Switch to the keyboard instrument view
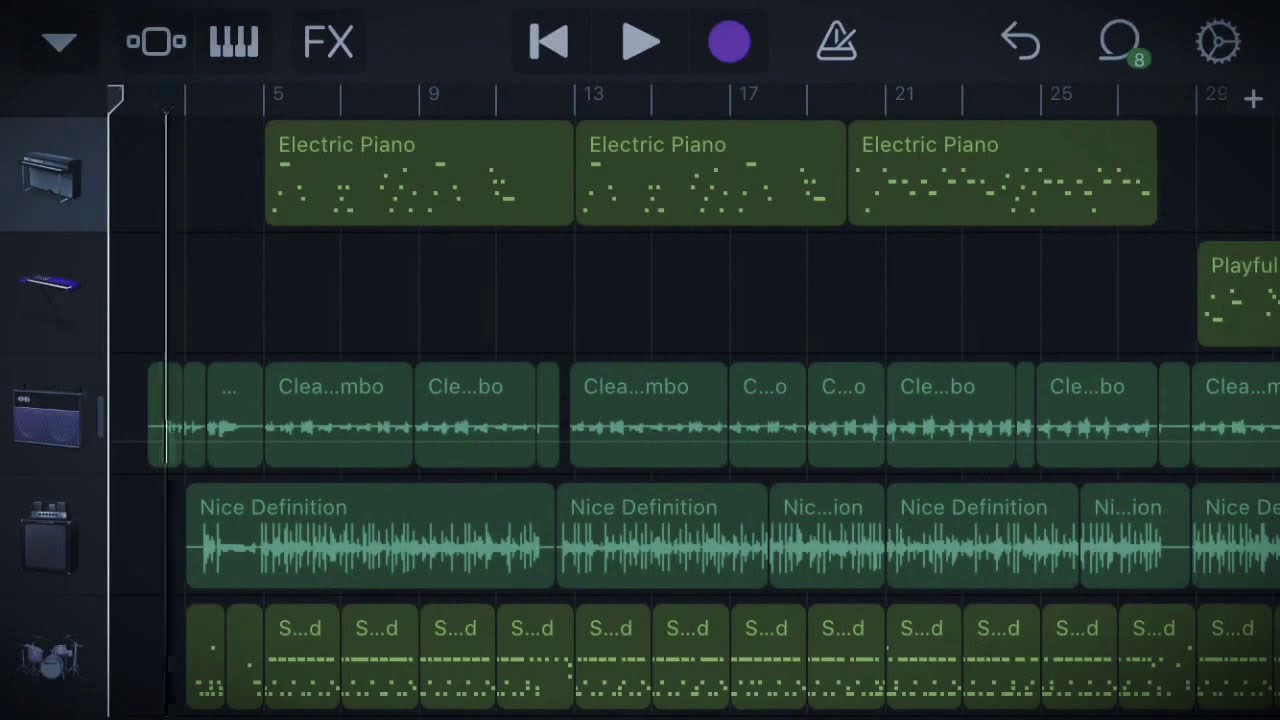The width and height of the screenshot is (1280, 720). (234, 42)
